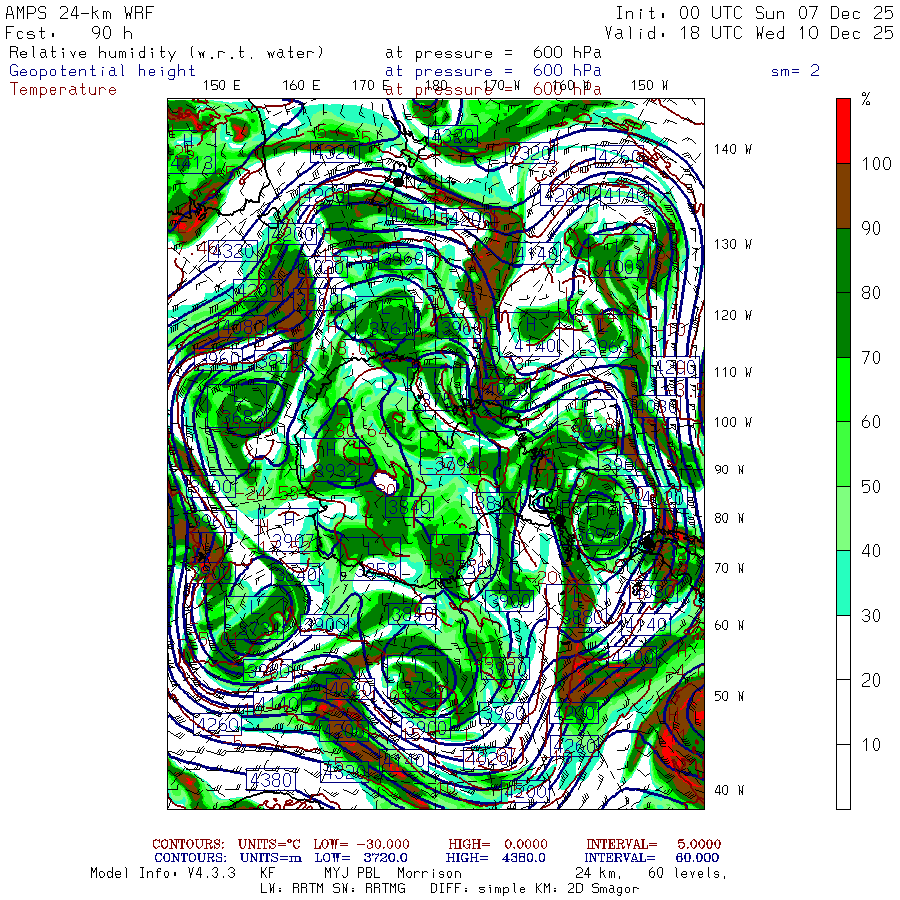Click the brown 90% legend swatch
The height and width of the screenshot is (900, 900).
(843, 196)
